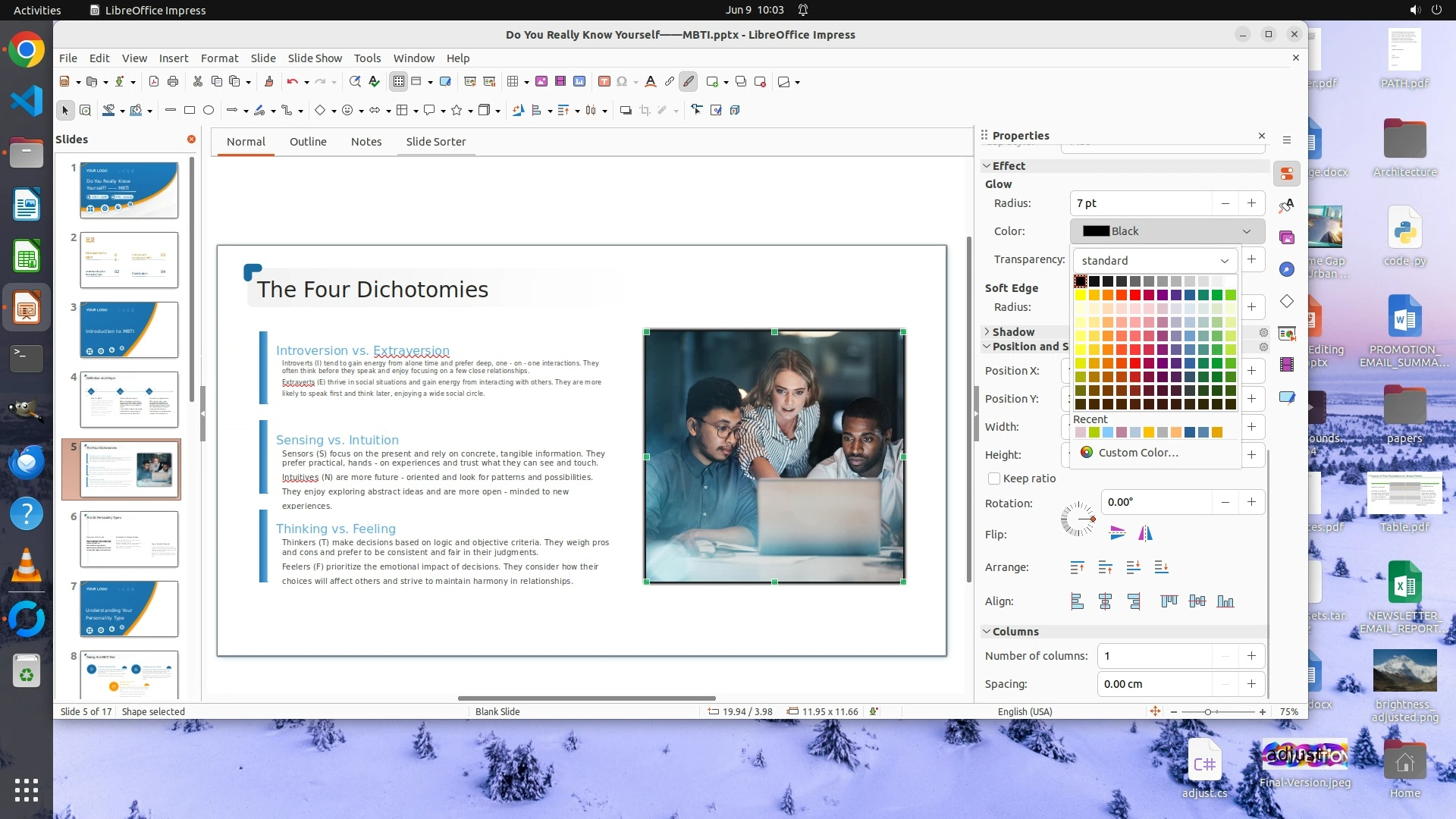Viewport: 1456px width, 819px height.
Task: Pick the first Recent color swatch
Action: click(x=1080, y=433)
